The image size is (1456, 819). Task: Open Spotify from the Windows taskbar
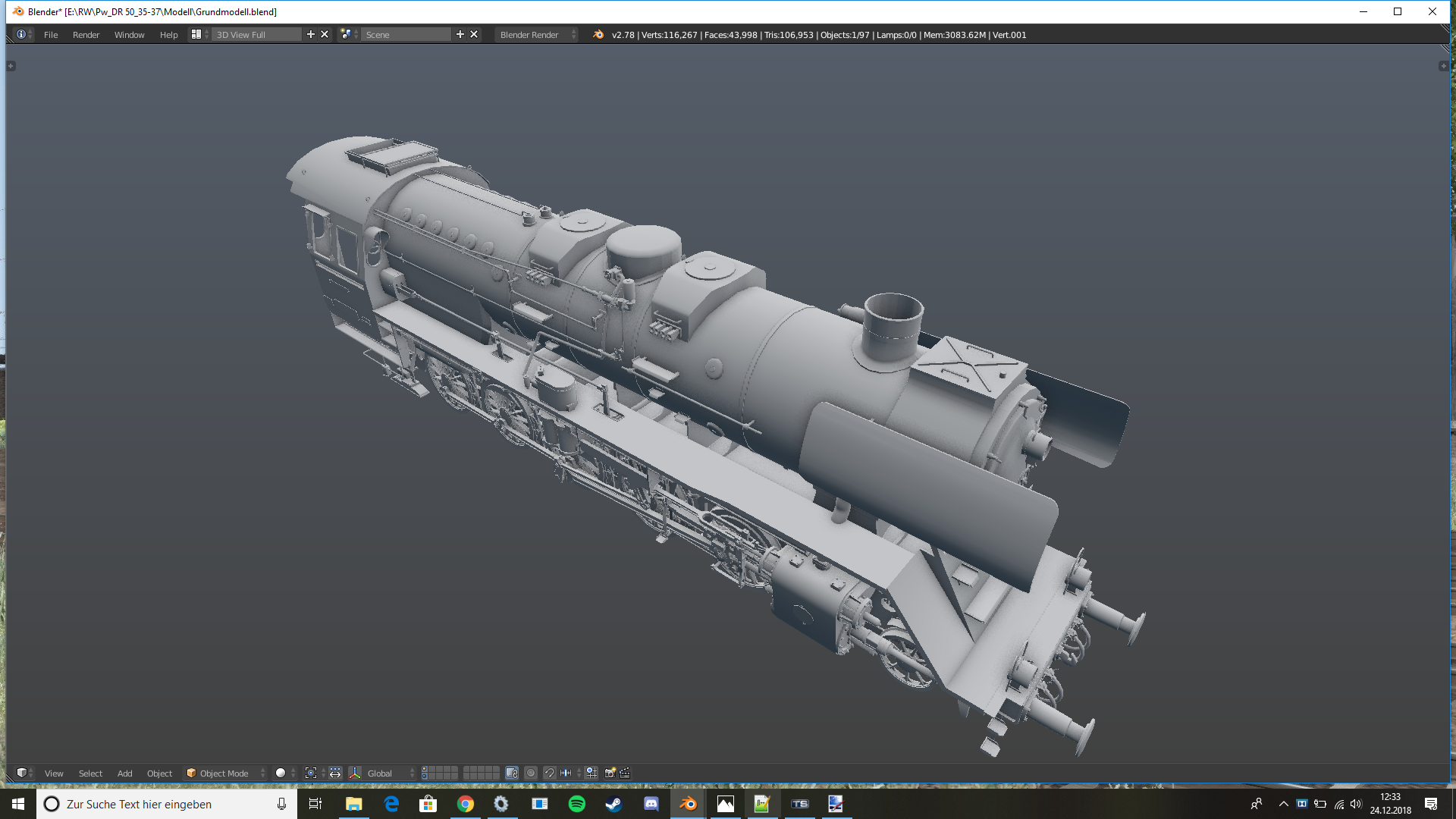(x=576, y=804)
